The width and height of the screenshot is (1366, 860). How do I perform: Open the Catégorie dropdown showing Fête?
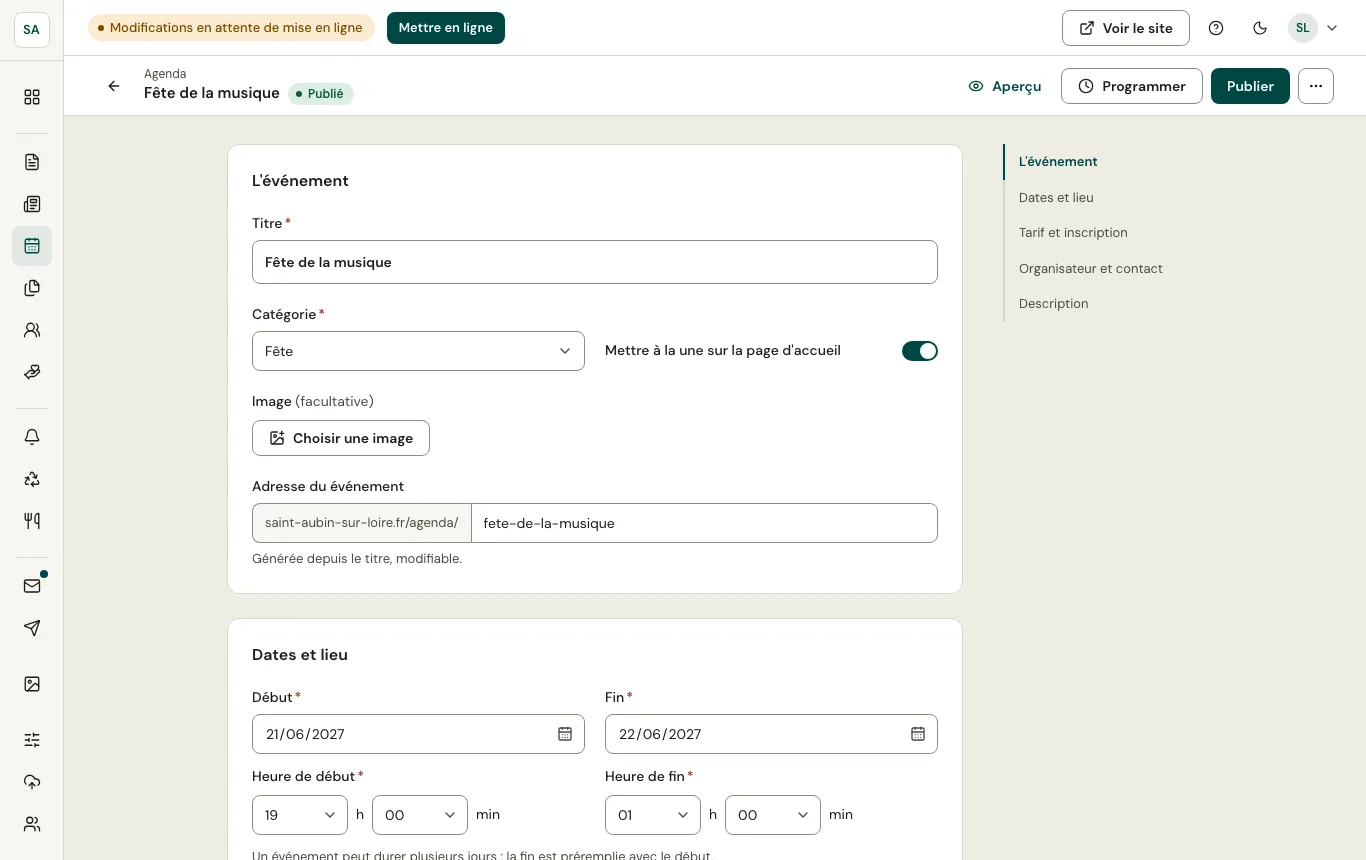418,351
